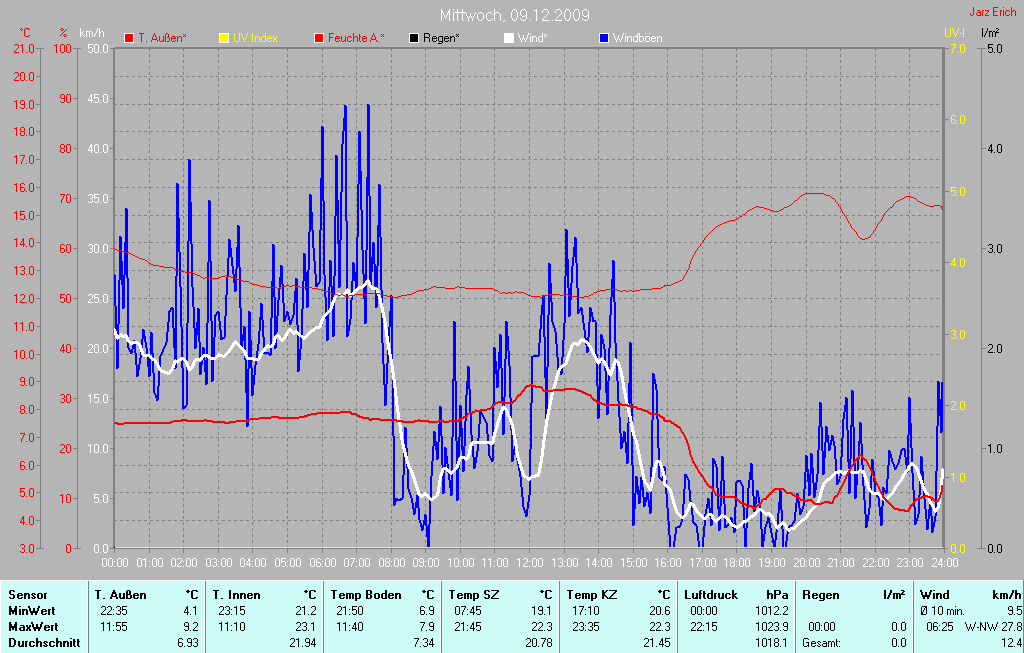Select the Temp SZ column header
Viewport: 1024px width, 653px height.
473,595
